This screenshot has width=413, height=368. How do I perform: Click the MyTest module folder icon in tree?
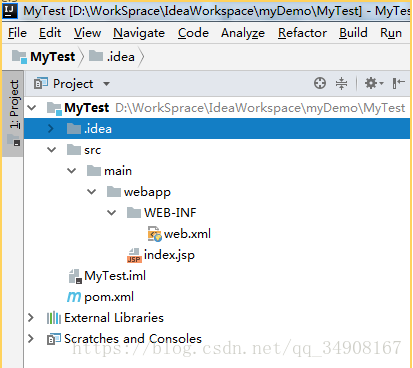(x=54, y=108)
